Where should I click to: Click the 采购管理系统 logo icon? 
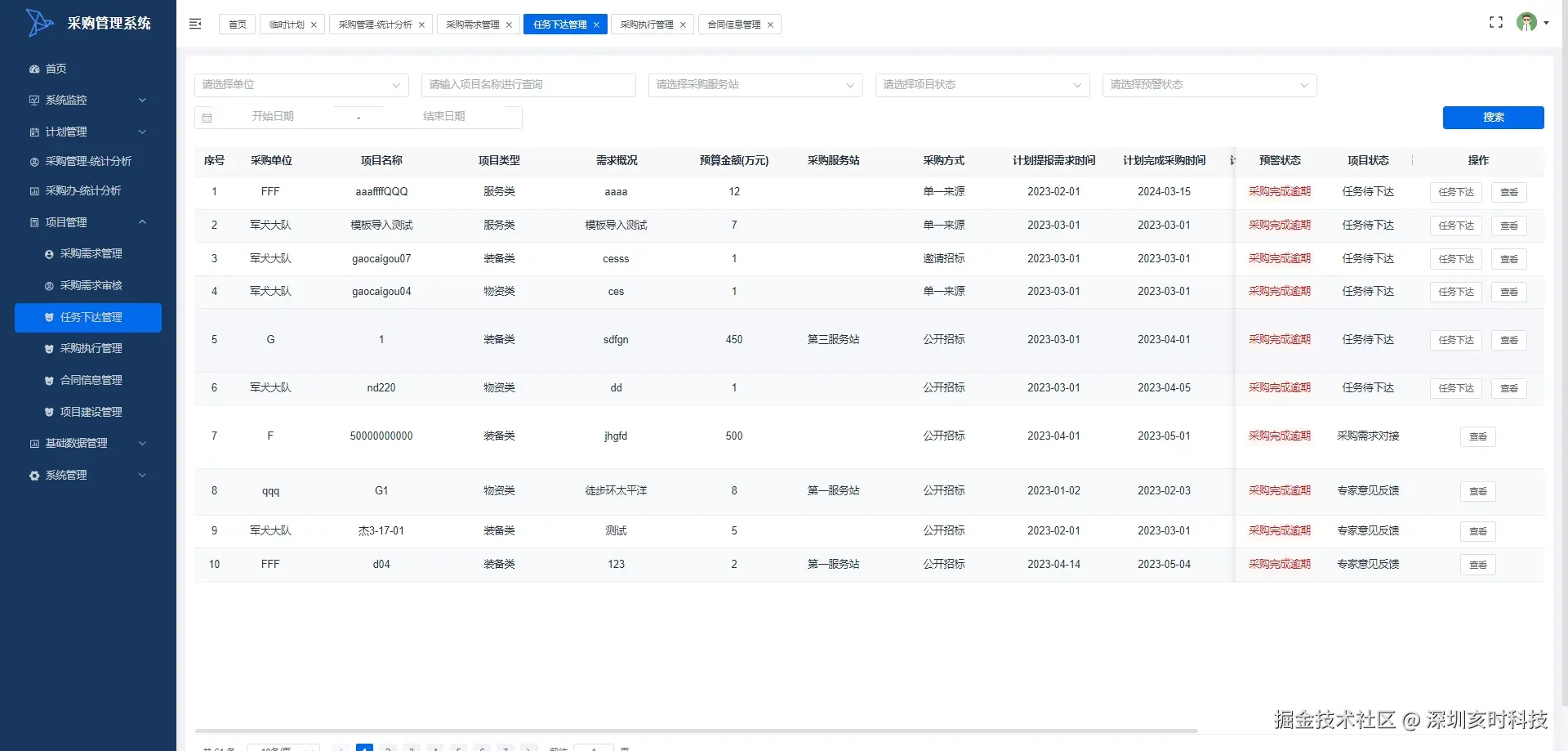coord(39,23)
